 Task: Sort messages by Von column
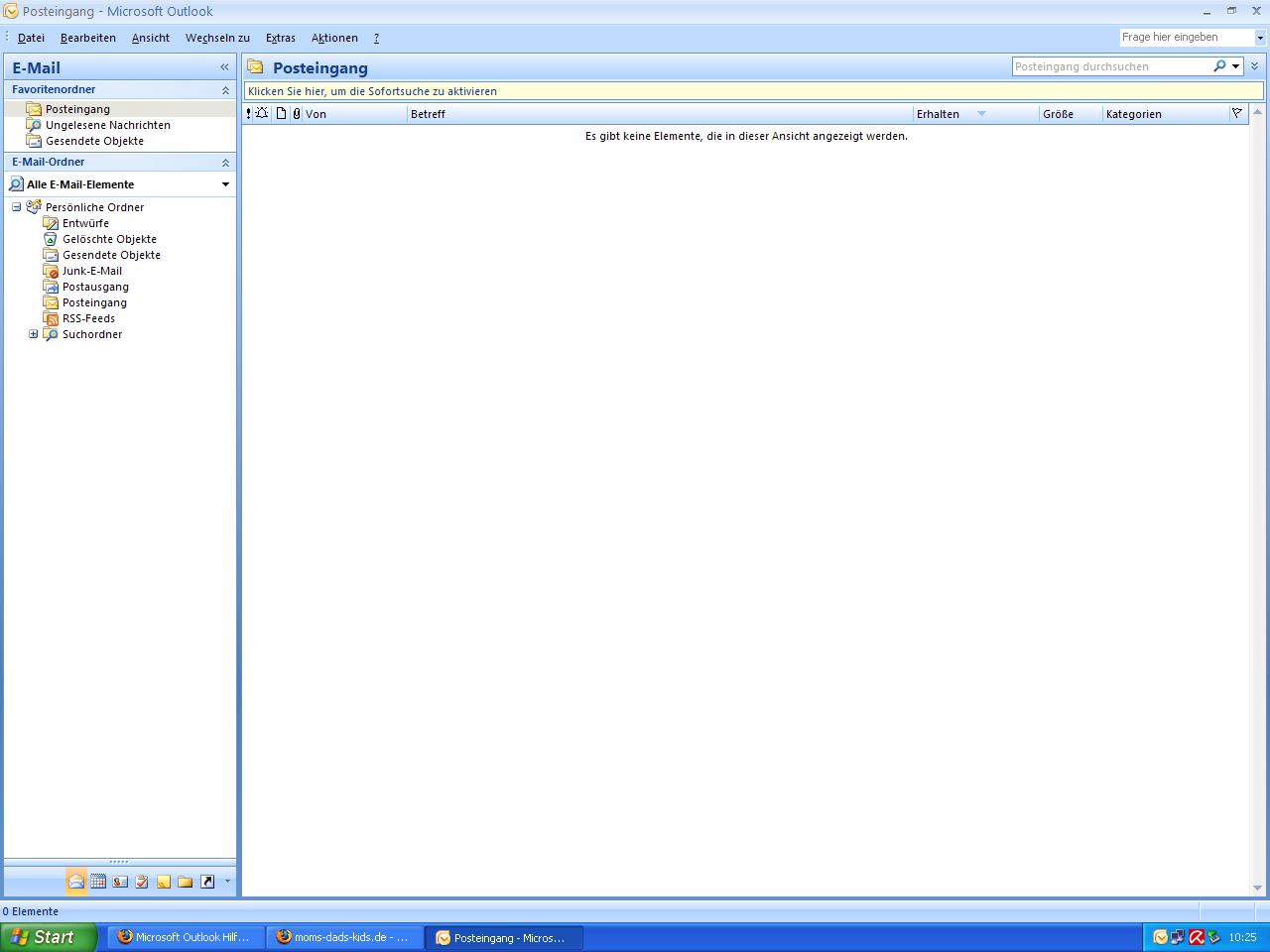click(355, 114)
